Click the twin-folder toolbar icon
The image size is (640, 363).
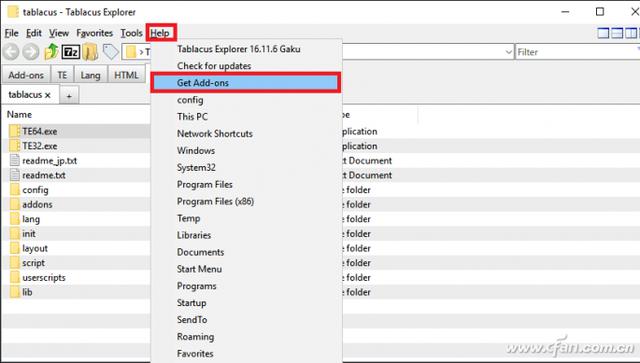tap(90, 52)
